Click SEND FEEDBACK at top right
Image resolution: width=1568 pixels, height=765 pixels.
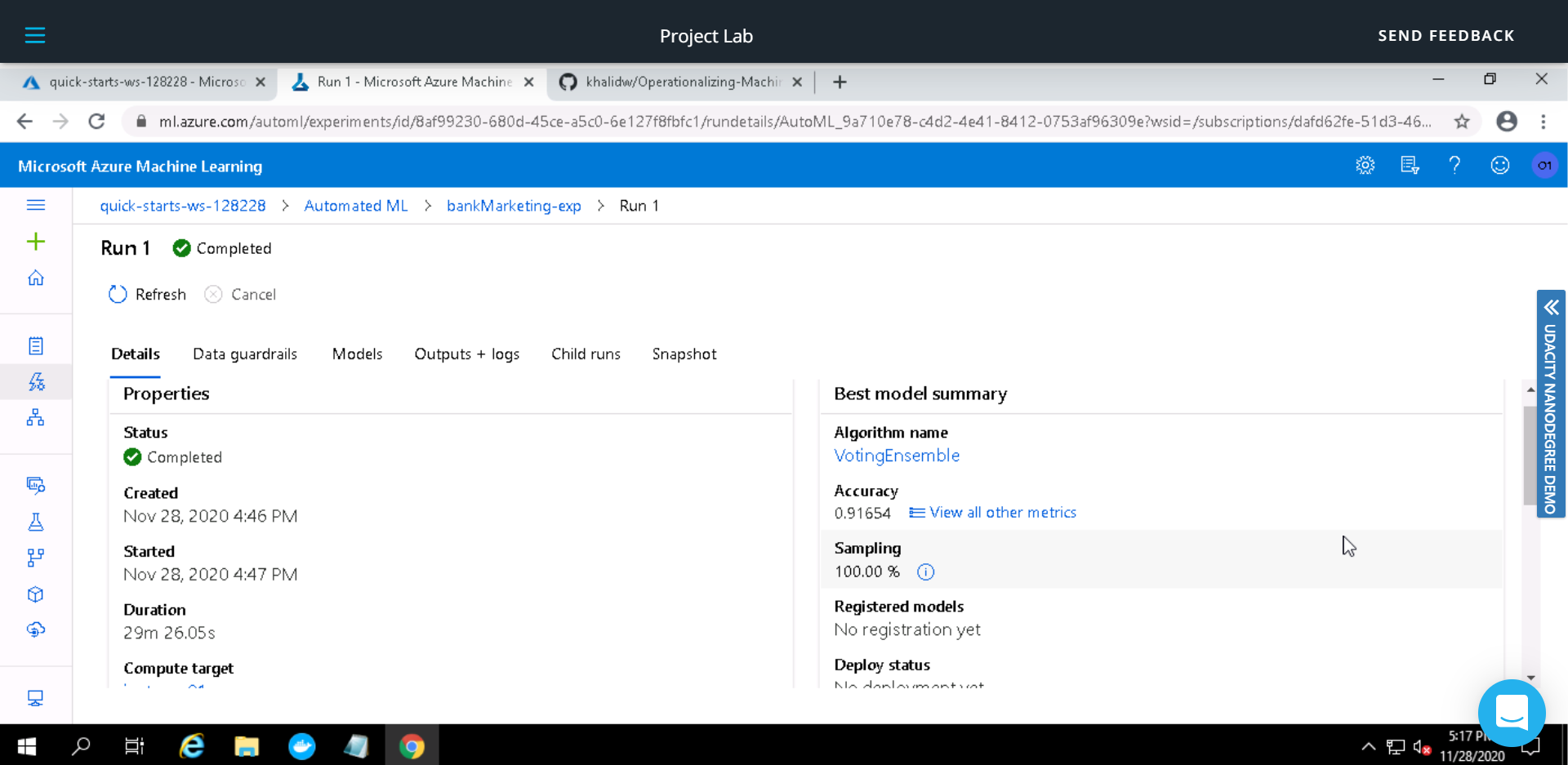pos(1445,36)
